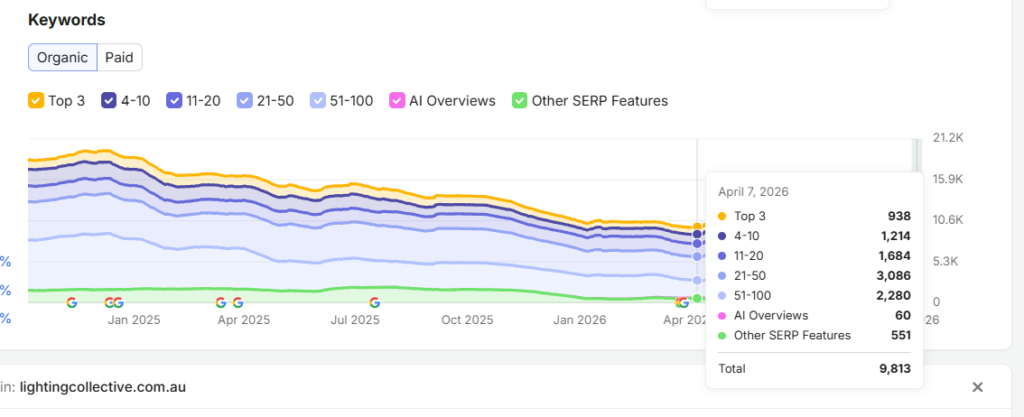Screen dimensions: 1024x417
Task: Uncheck the AI Overviews checkbox
Action: coord(397,101)
